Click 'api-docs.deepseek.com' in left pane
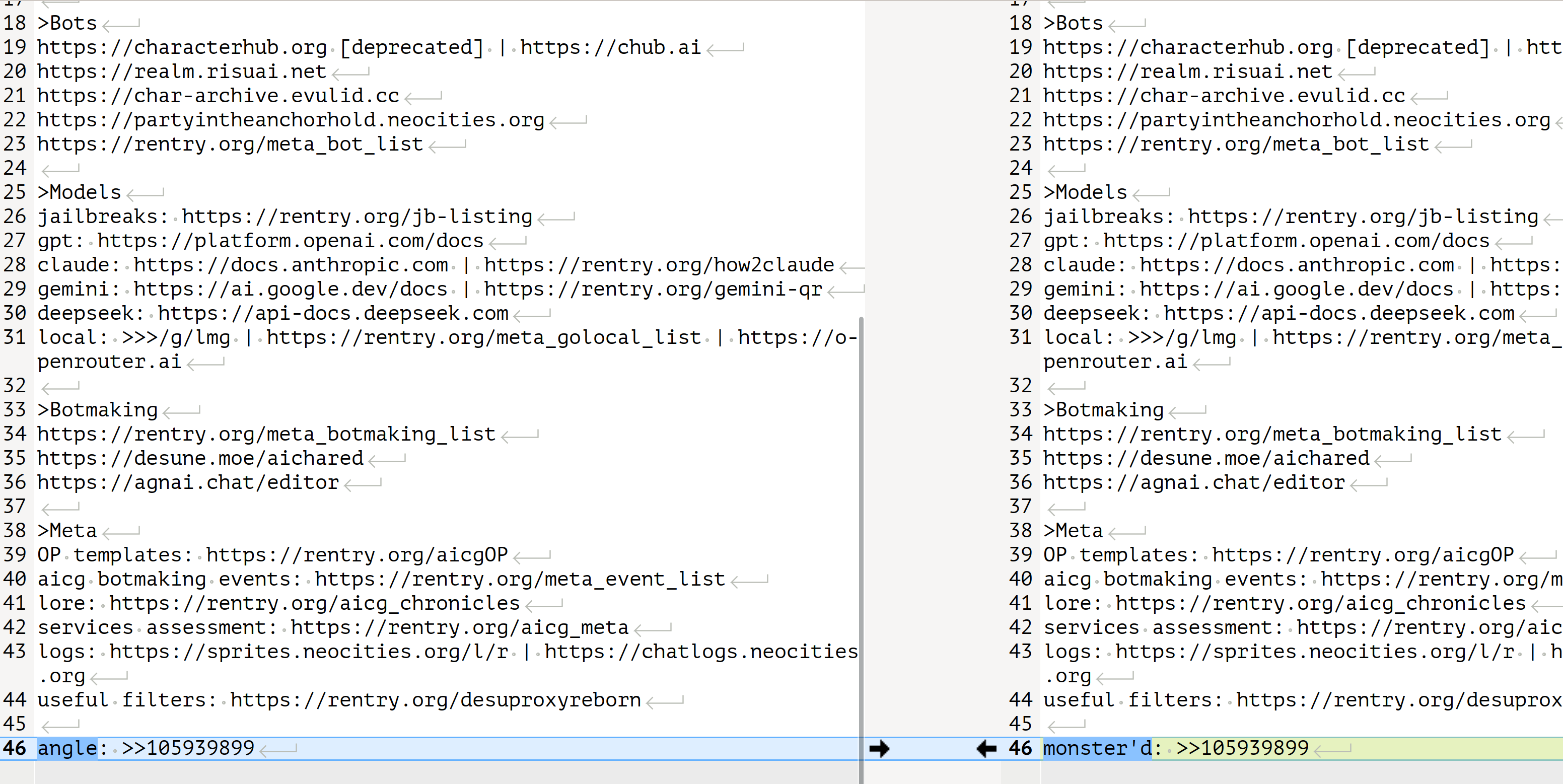Image resolution: width=1563 pixels, height=784 pixels. [x=382, y=314]
